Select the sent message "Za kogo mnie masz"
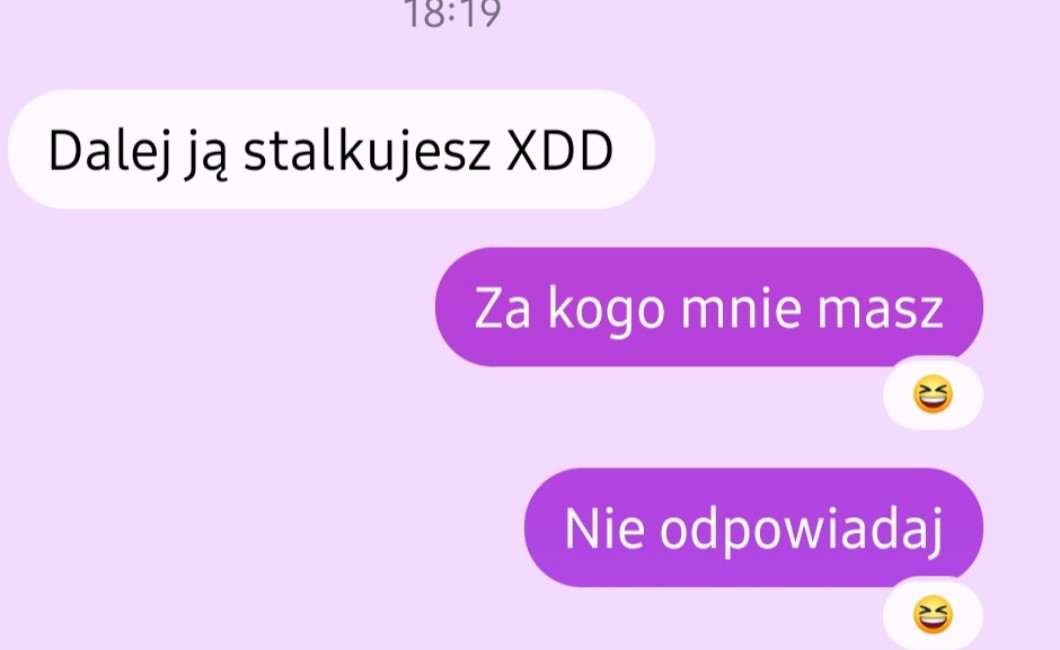Image resolution: width=1060 pixels, height=650 pixels. (709, 307)
